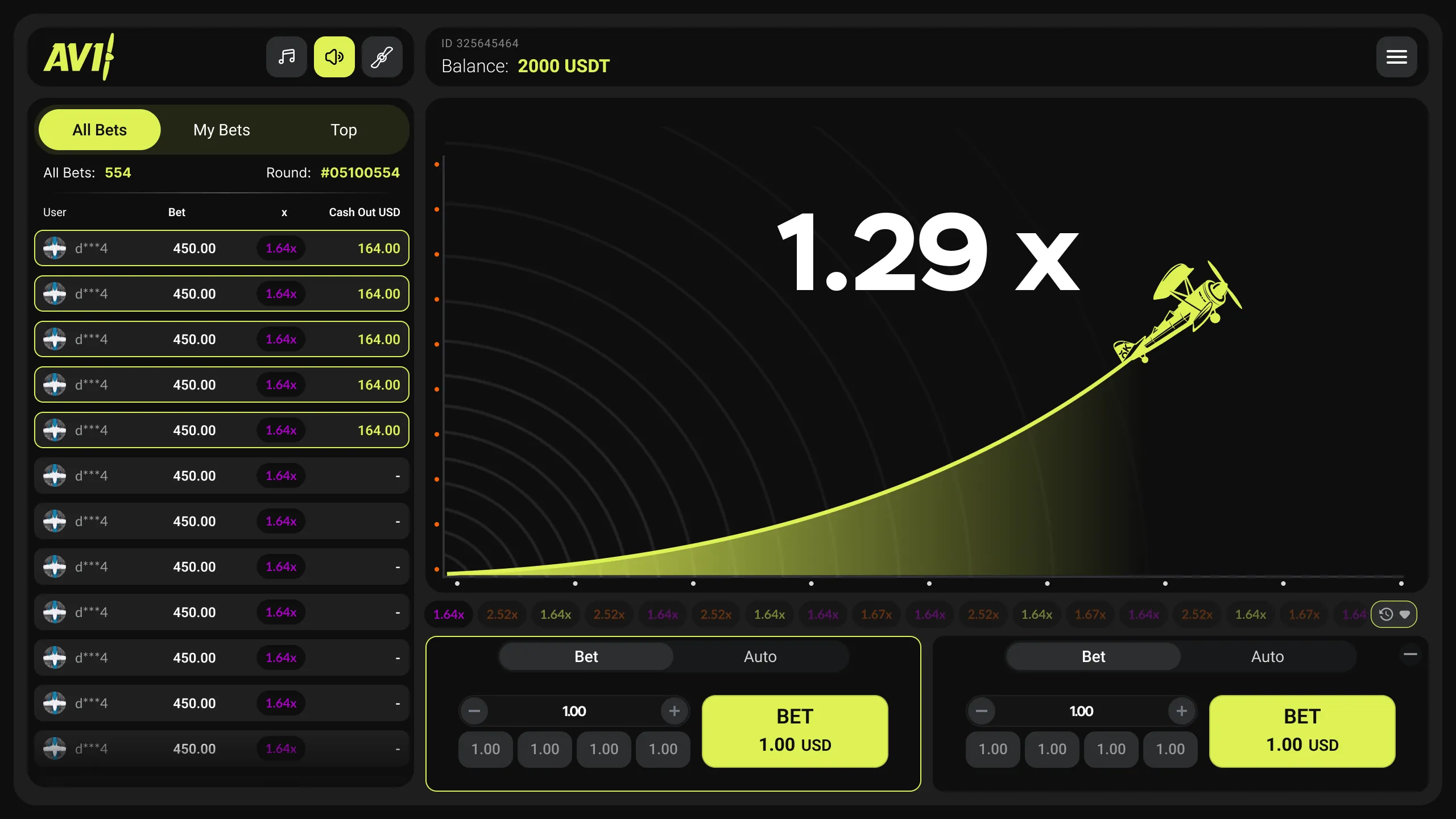This screenshot has width=1456, height=819.
Task: Click 1.64x badge in last bet row
Action: (x=281, y=748)
